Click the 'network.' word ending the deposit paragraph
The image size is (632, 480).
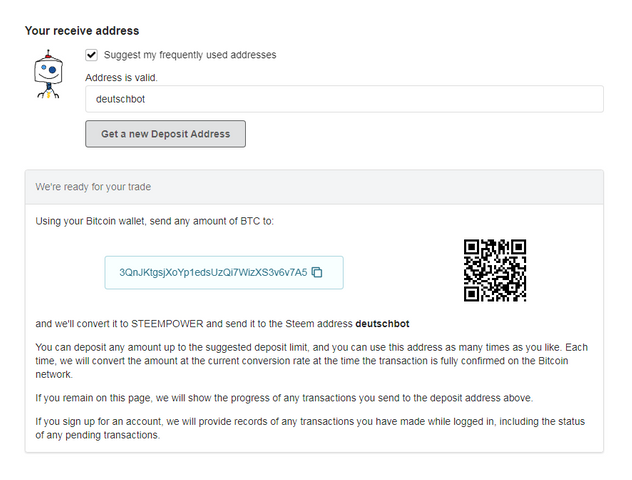click(x=54, y=374)
